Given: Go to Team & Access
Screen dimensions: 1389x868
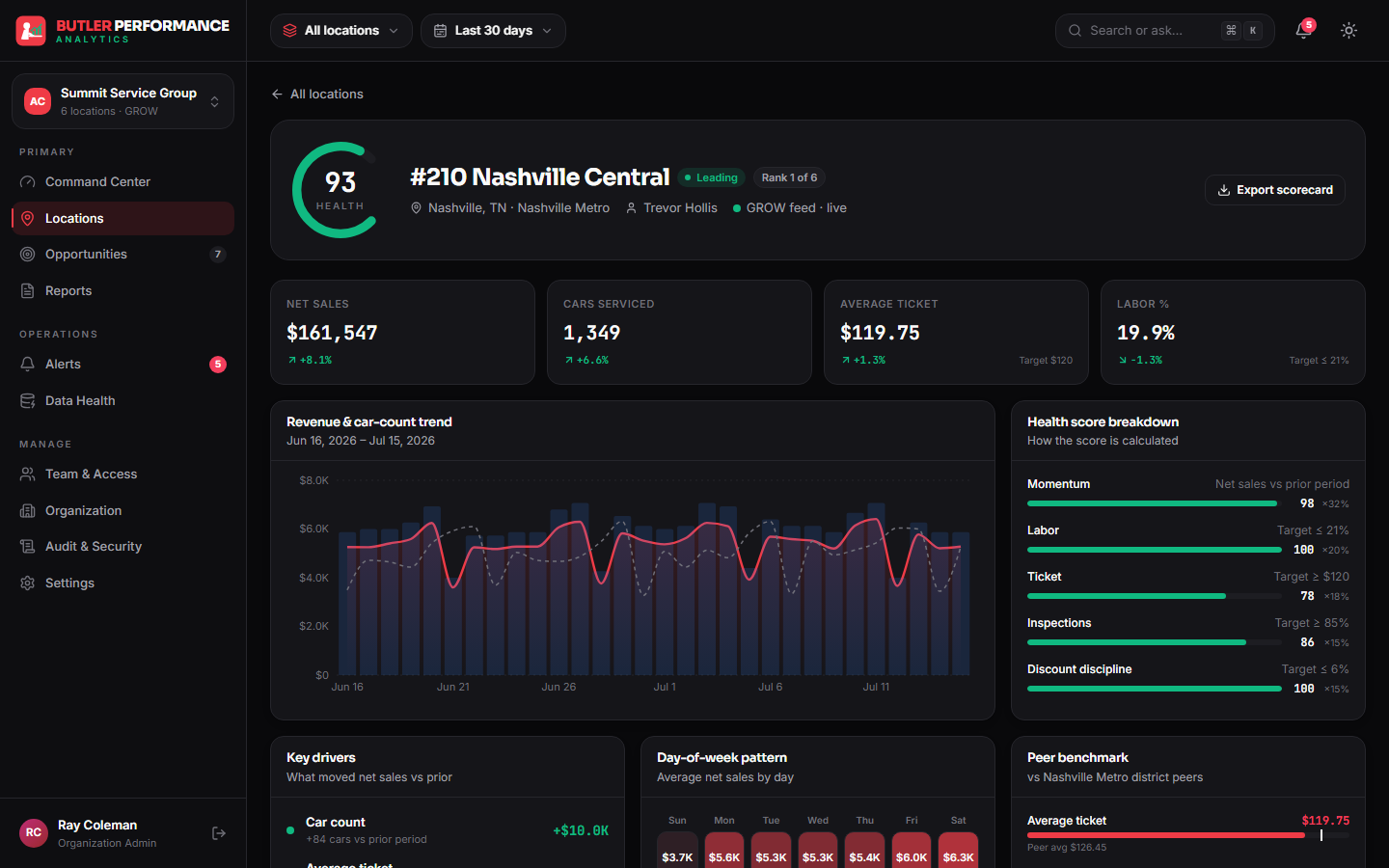Looking at the screenshot, I should point(123,475).
